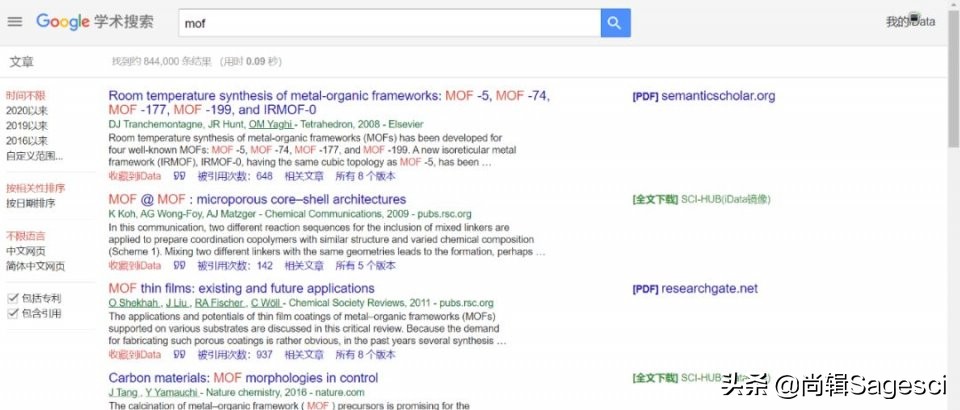This screenshot has width=960, height=410.
Task: View 被引用次数 648 citations
Action: point(234,176)
